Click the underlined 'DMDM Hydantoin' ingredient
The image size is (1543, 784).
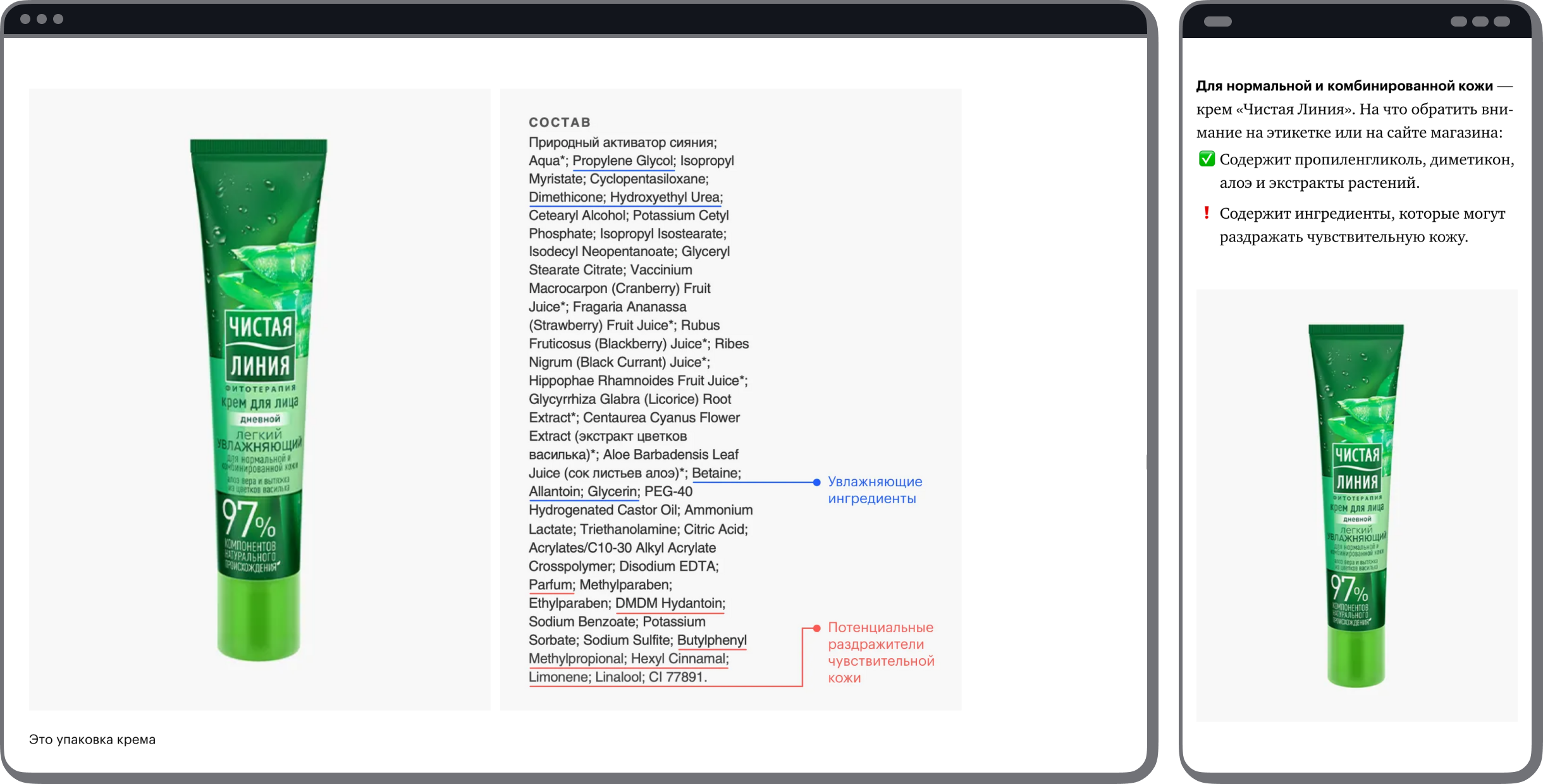click(669, 603)
